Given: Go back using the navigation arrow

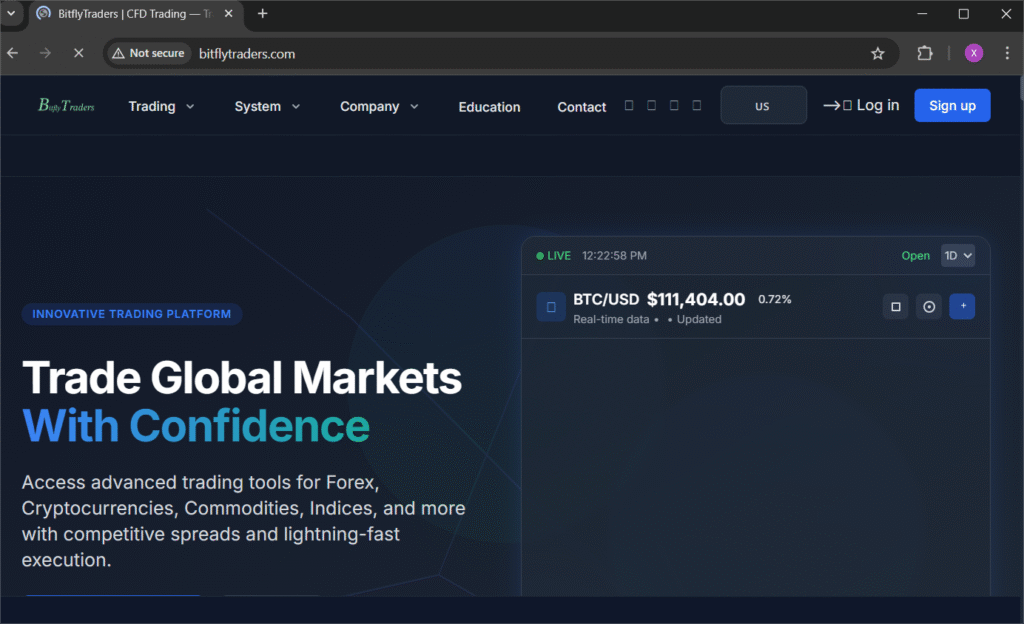Looking at the screenshot, I should click(11, 53).
